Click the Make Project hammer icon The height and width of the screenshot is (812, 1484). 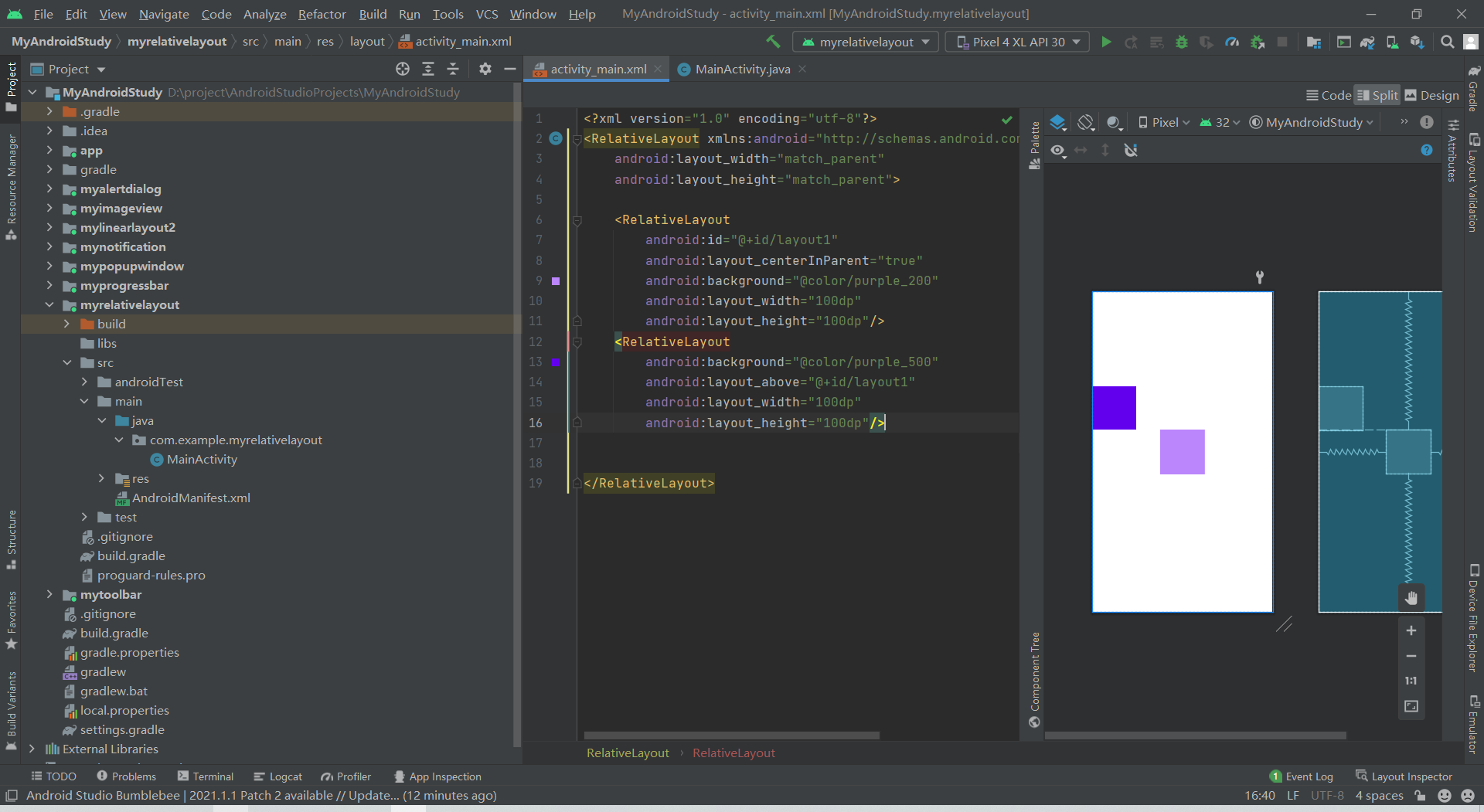coord(773,42)
